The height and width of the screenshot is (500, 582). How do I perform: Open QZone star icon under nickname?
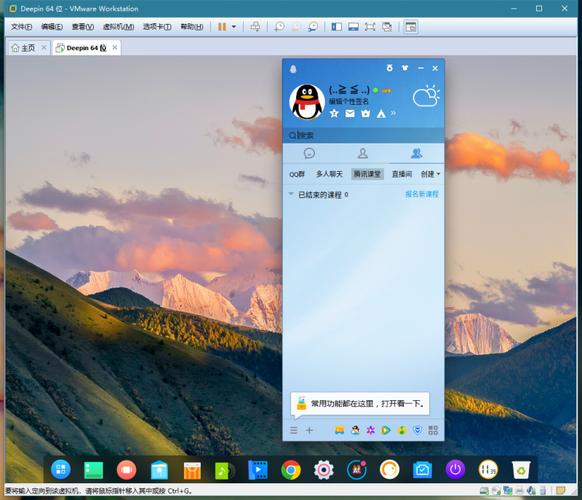334,113
